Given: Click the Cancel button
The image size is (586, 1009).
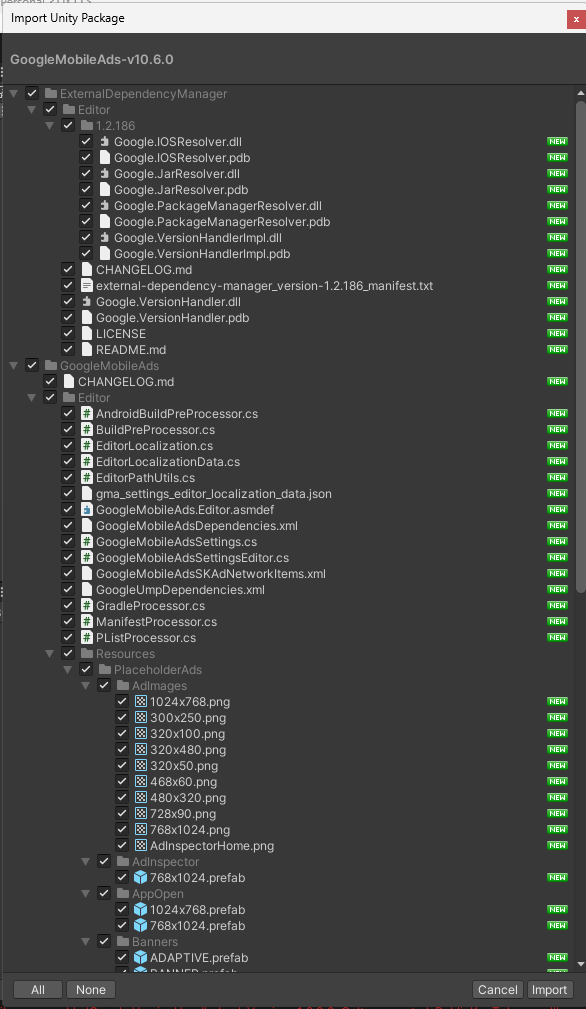Looking at the screenshot, I should pos(498,990).
